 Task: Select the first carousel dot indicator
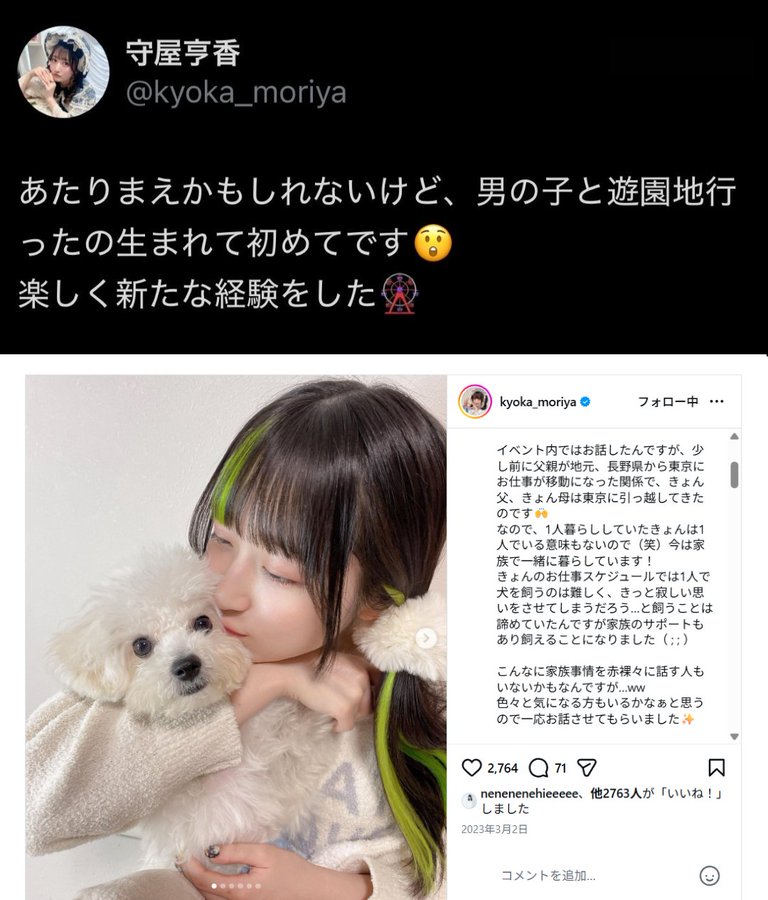214,886
